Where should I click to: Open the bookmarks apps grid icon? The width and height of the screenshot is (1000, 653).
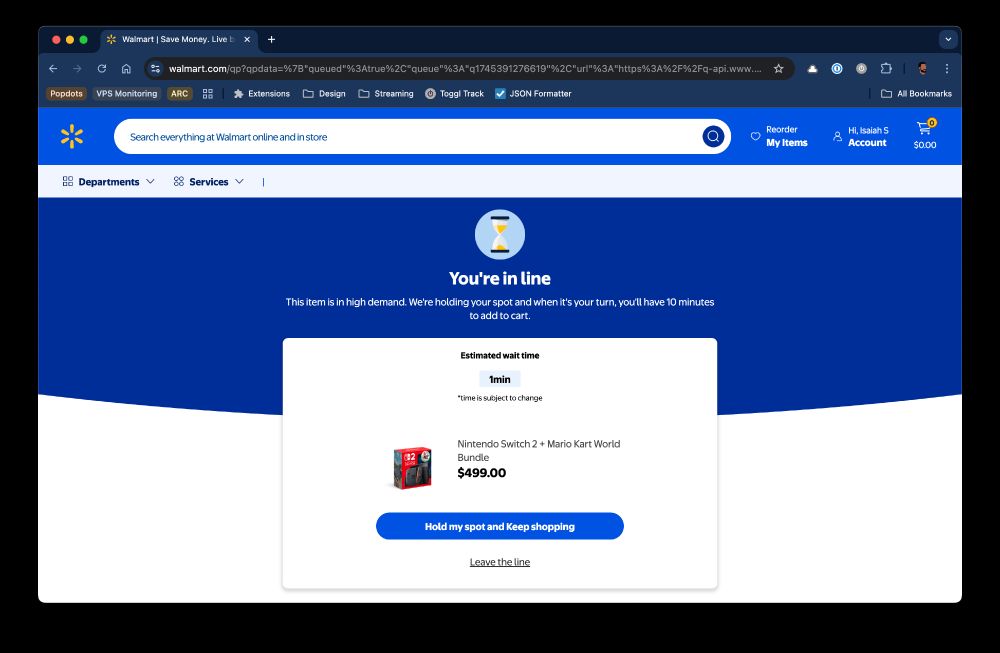coord(208,94)
